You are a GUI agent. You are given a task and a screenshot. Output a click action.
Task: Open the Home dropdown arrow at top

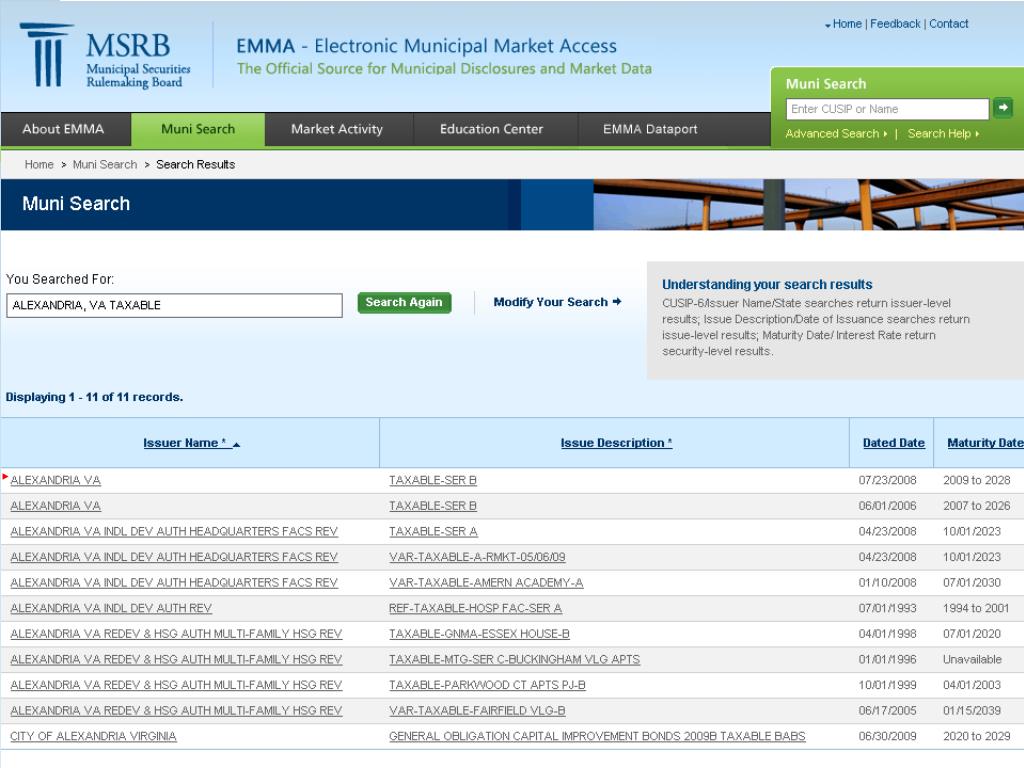(828, 23)
